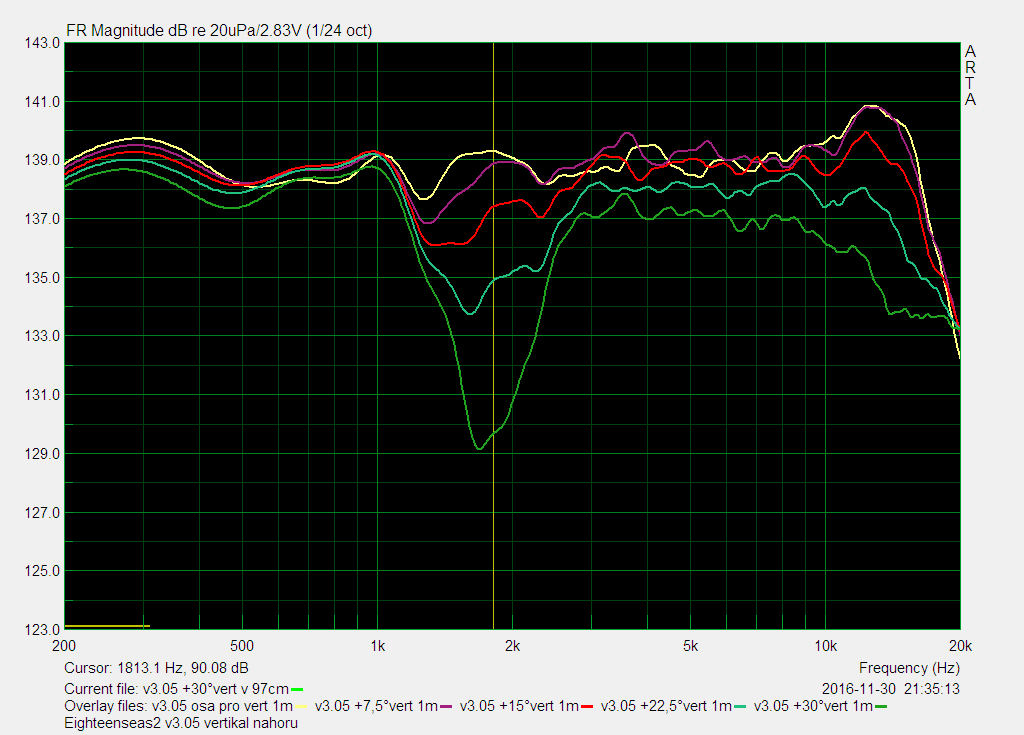The image size is (1024, 735).
Task: Click the '143.0' y-axis value
Action: click(x=42, y=43)
